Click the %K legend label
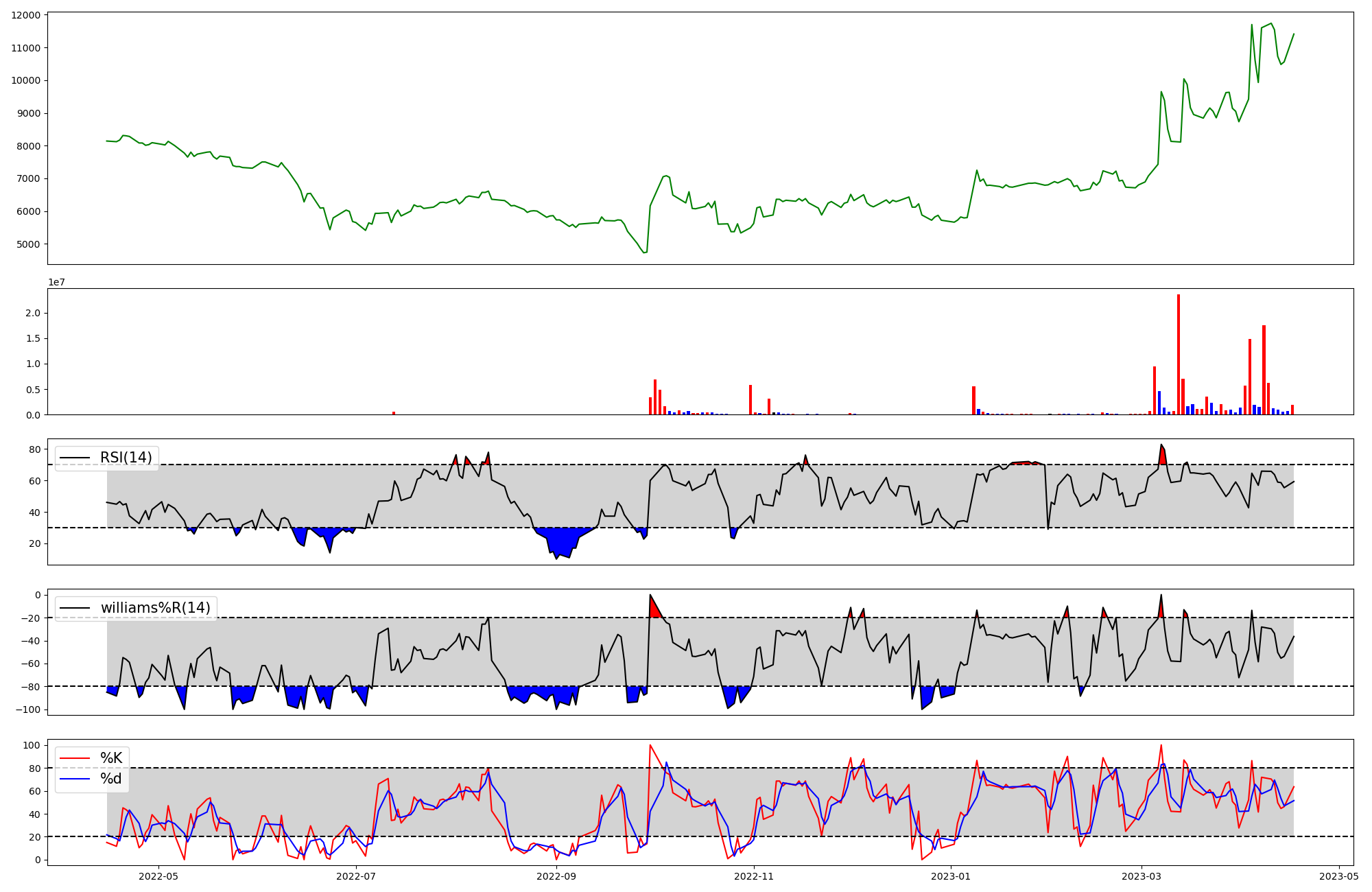Screen dimensions: 1372x892 (111, 758)
